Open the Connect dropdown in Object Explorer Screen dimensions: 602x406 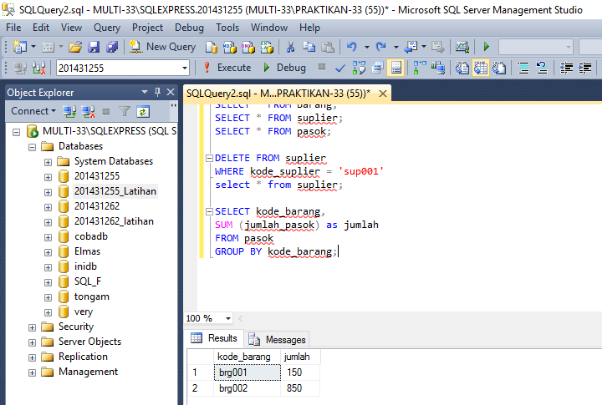(x=33, y=111)
